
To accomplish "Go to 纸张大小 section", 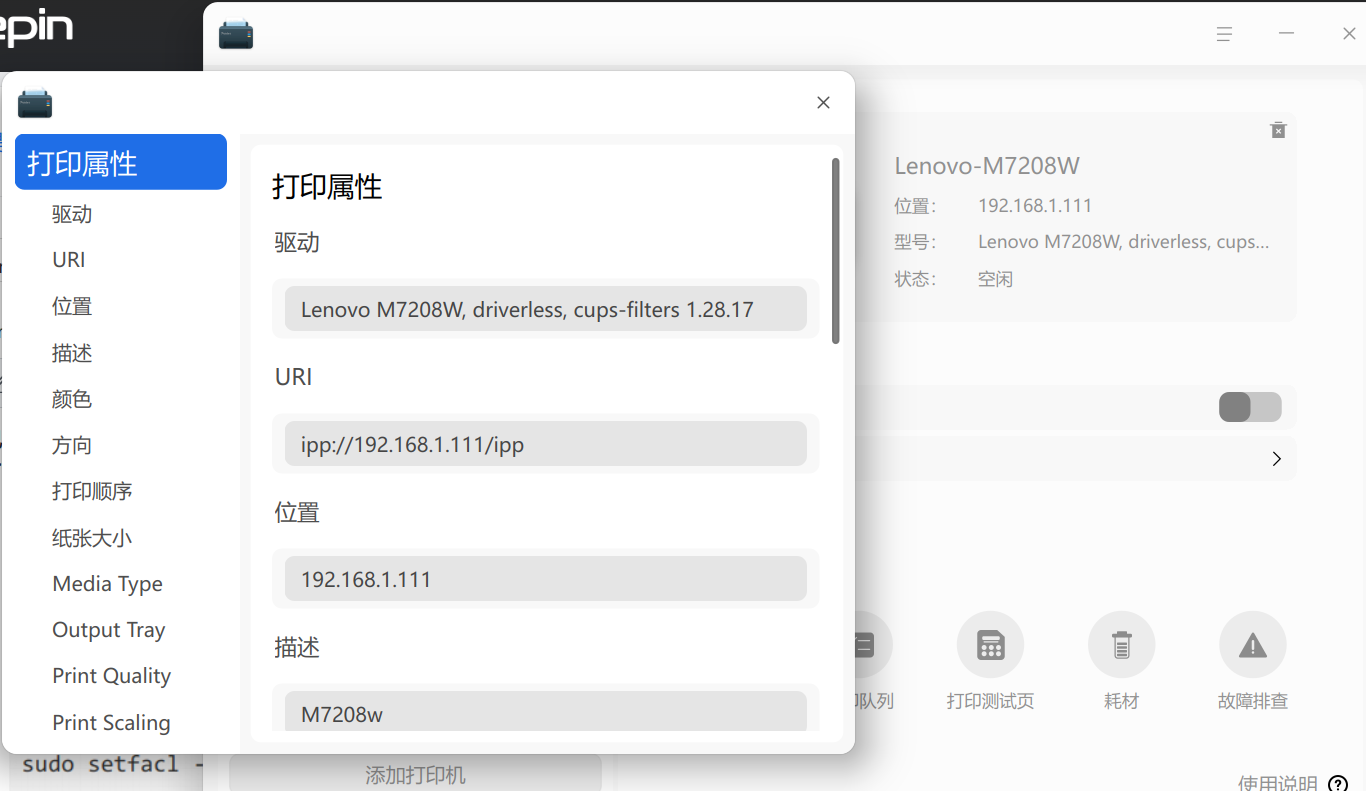I will point(92,538).
